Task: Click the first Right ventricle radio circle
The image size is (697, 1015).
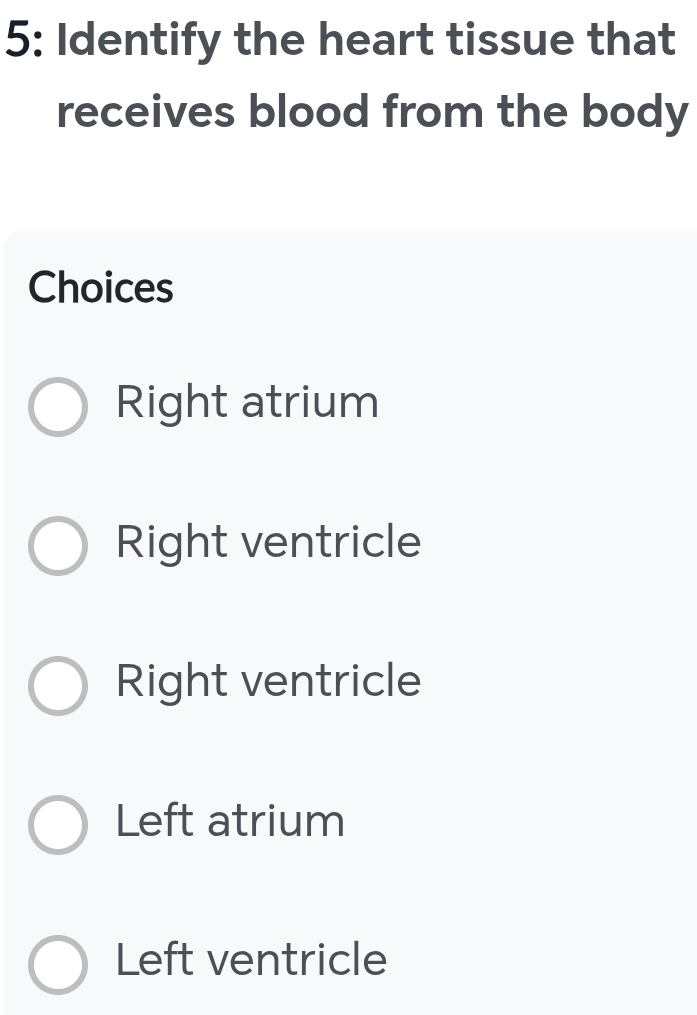Action: click(58, 546)
